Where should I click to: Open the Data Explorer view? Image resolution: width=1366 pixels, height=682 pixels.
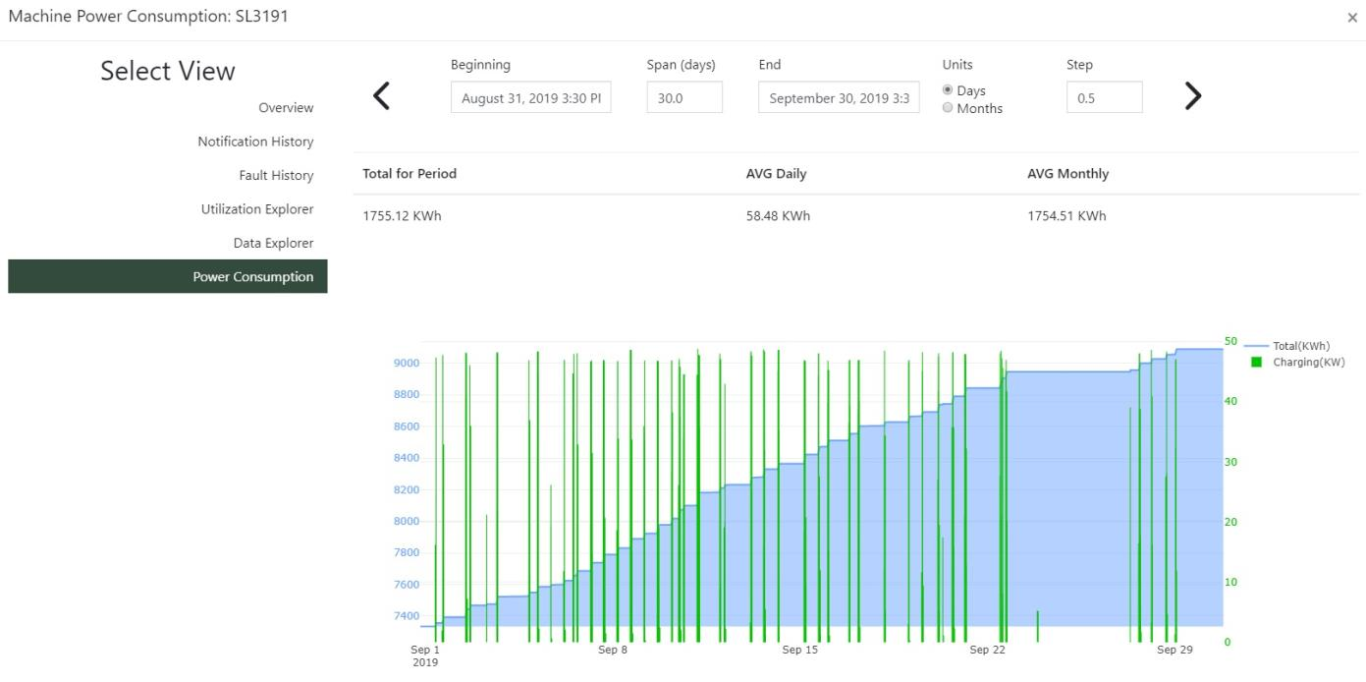click(273, 243)
